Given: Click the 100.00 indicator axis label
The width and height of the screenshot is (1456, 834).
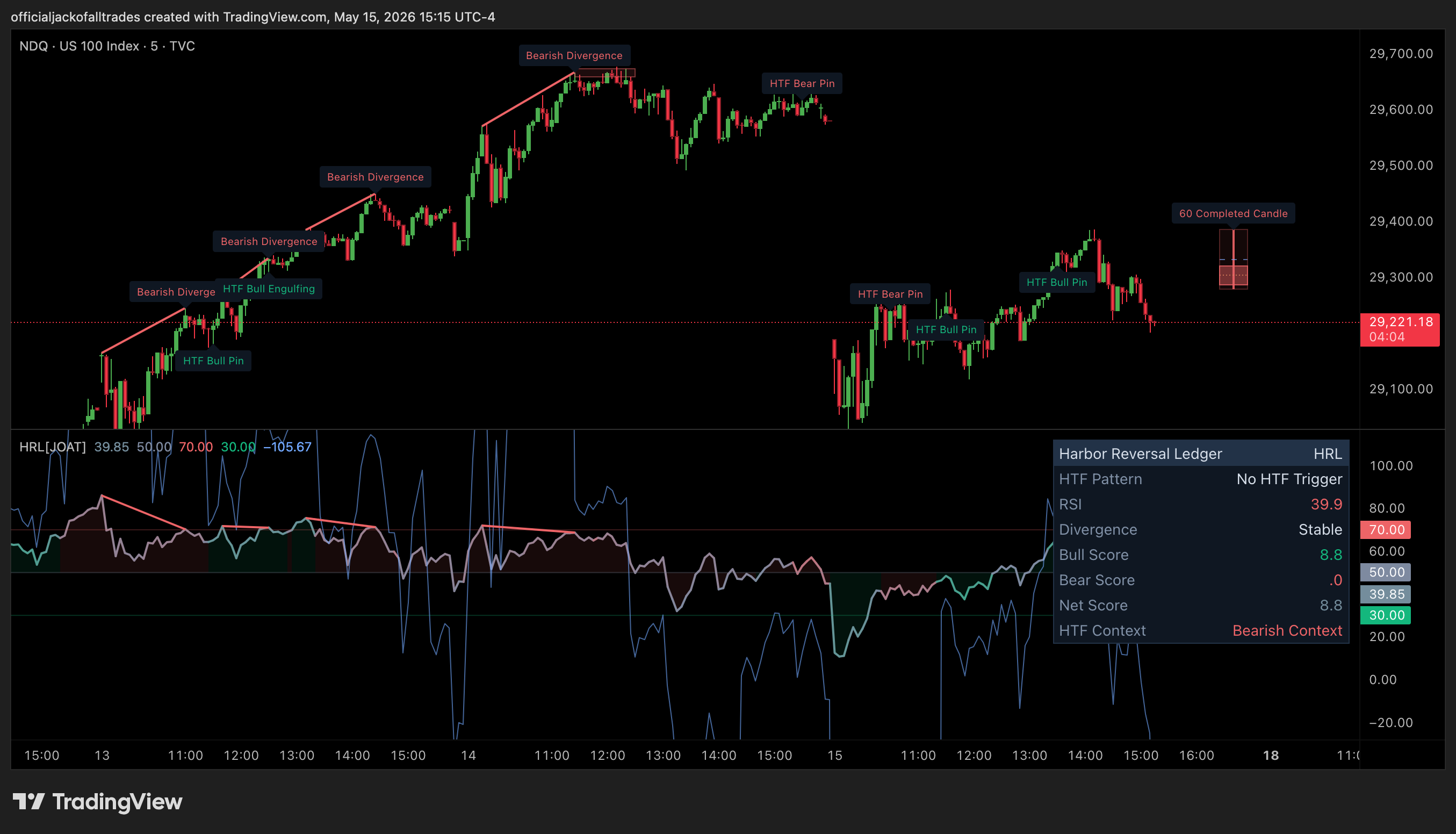Looking at the screenshot, I should pos(1391,465).
